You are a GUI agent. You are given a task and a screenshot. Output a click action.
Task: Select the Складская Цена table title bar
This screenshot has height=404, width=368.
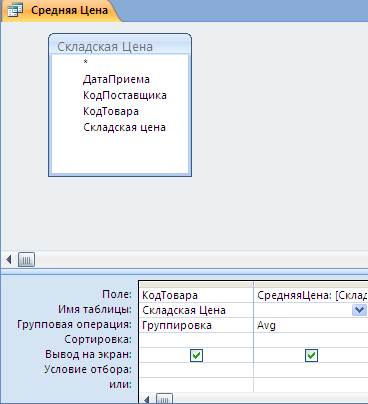pyautogui.click(x=120, y=46)
